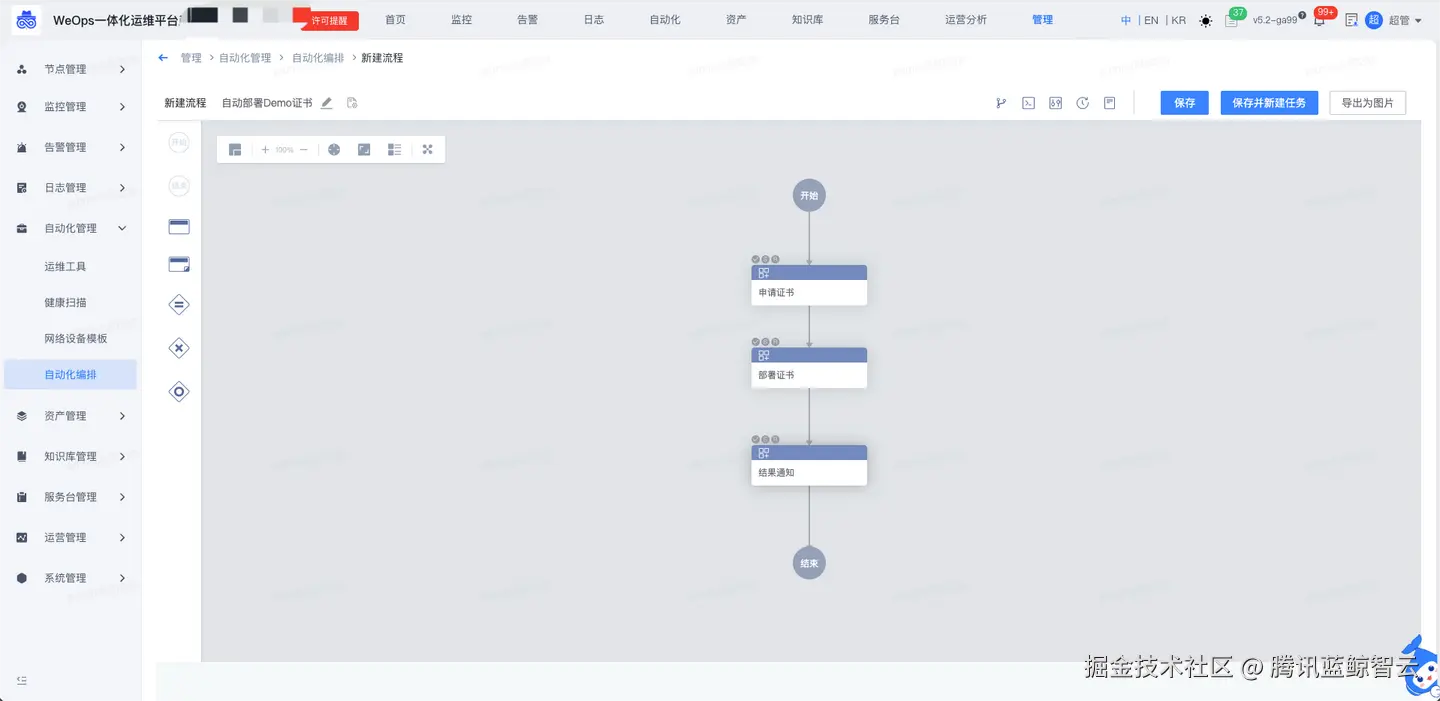Expand 知识库管理 in the sidebar

tap(70, 456)
